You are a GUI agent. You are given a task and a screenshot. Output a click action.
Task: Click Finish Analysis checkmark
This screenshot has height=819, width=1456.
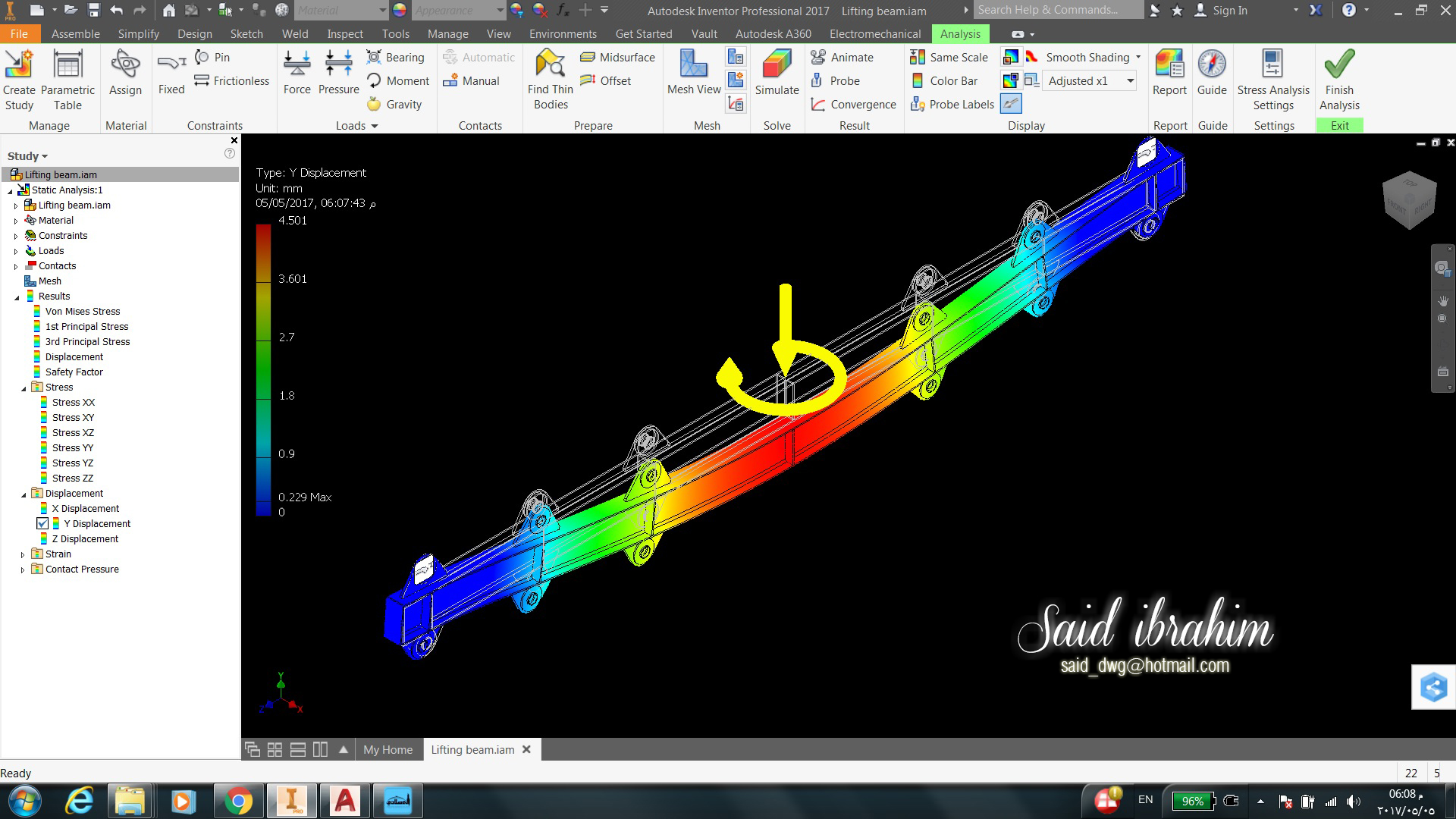[x=1339, y=65]
